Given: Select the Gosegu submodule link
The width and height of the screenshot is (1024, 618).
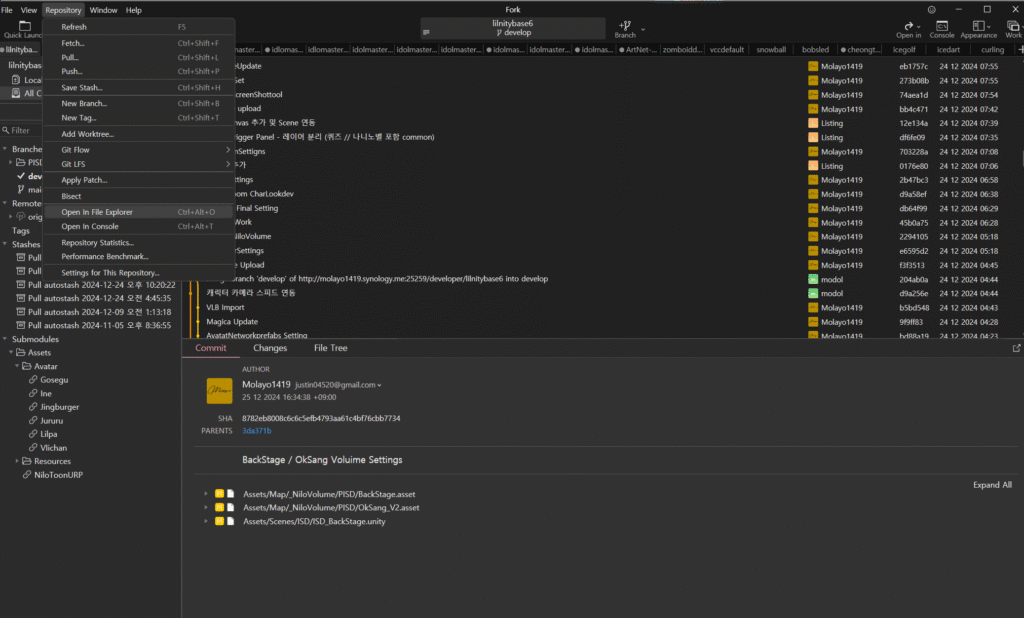Looking at the screenshot, I should pyautogui.click(x=54, y=380).
